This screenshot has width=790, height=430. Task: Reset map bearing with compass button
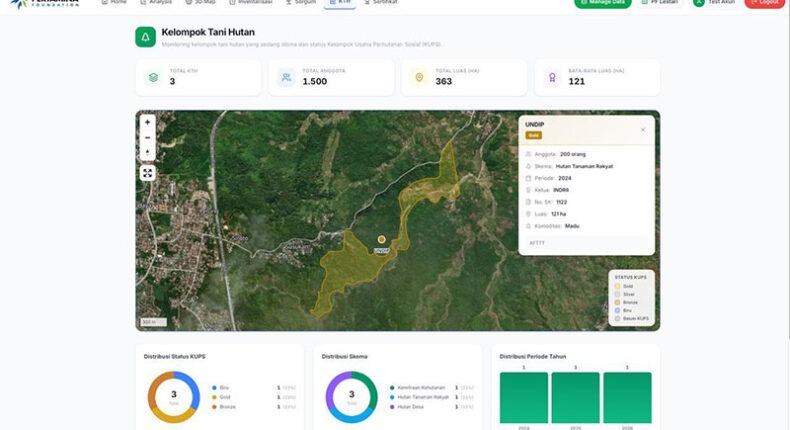point(148,153)
